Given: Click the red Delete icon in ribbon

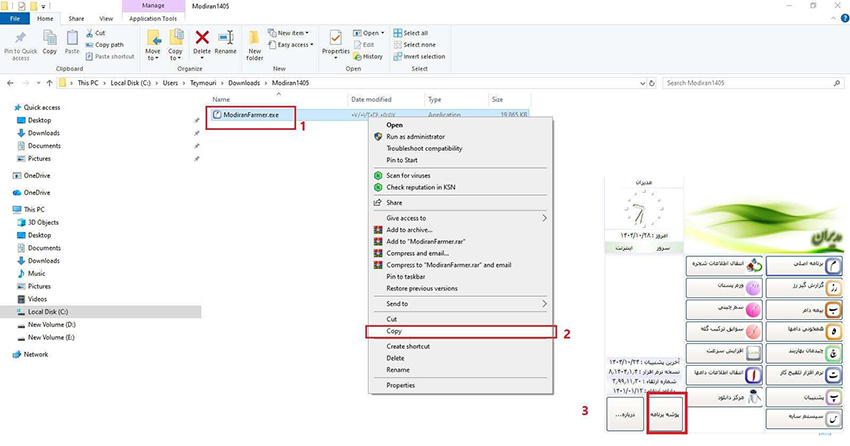Looking at the screenshot, I should (x=202, y=41).
